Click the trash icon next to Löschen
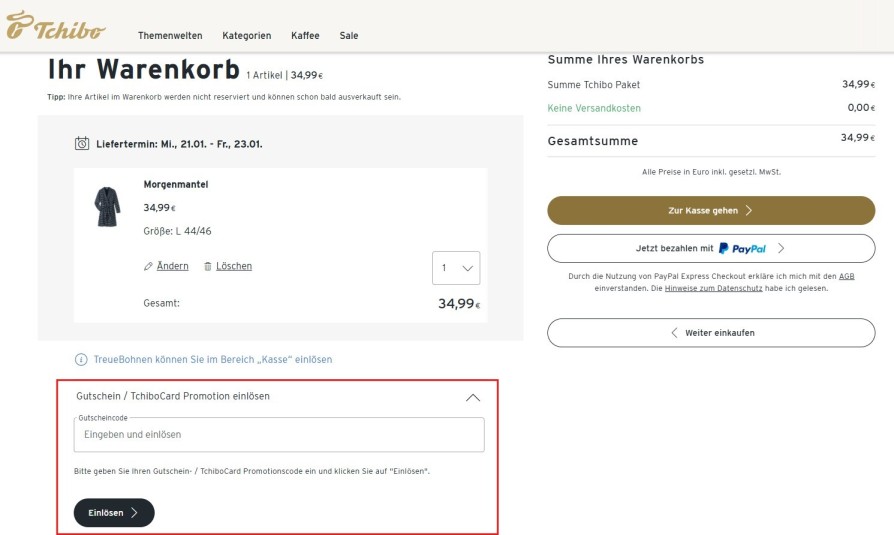Viewport: 894px width, 535px height. pyautogui.click(x=208, y=266)
